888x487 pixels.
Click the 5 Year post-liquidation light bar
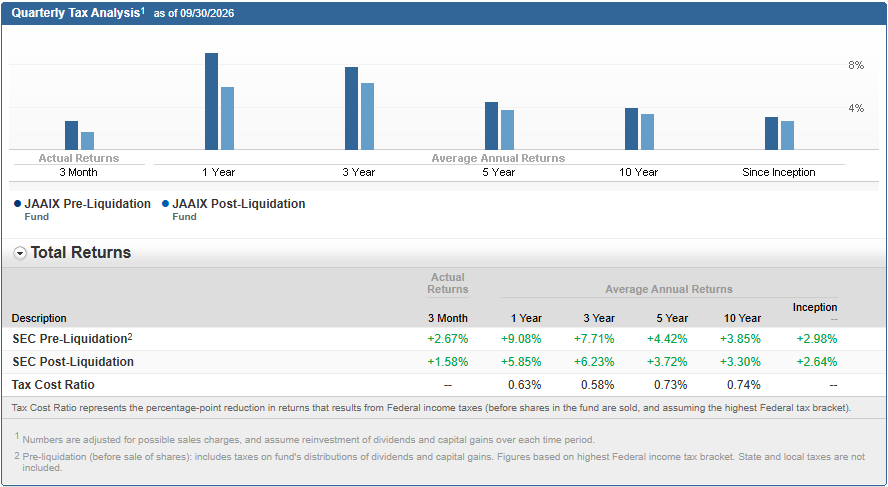click(x=507, y=130)
